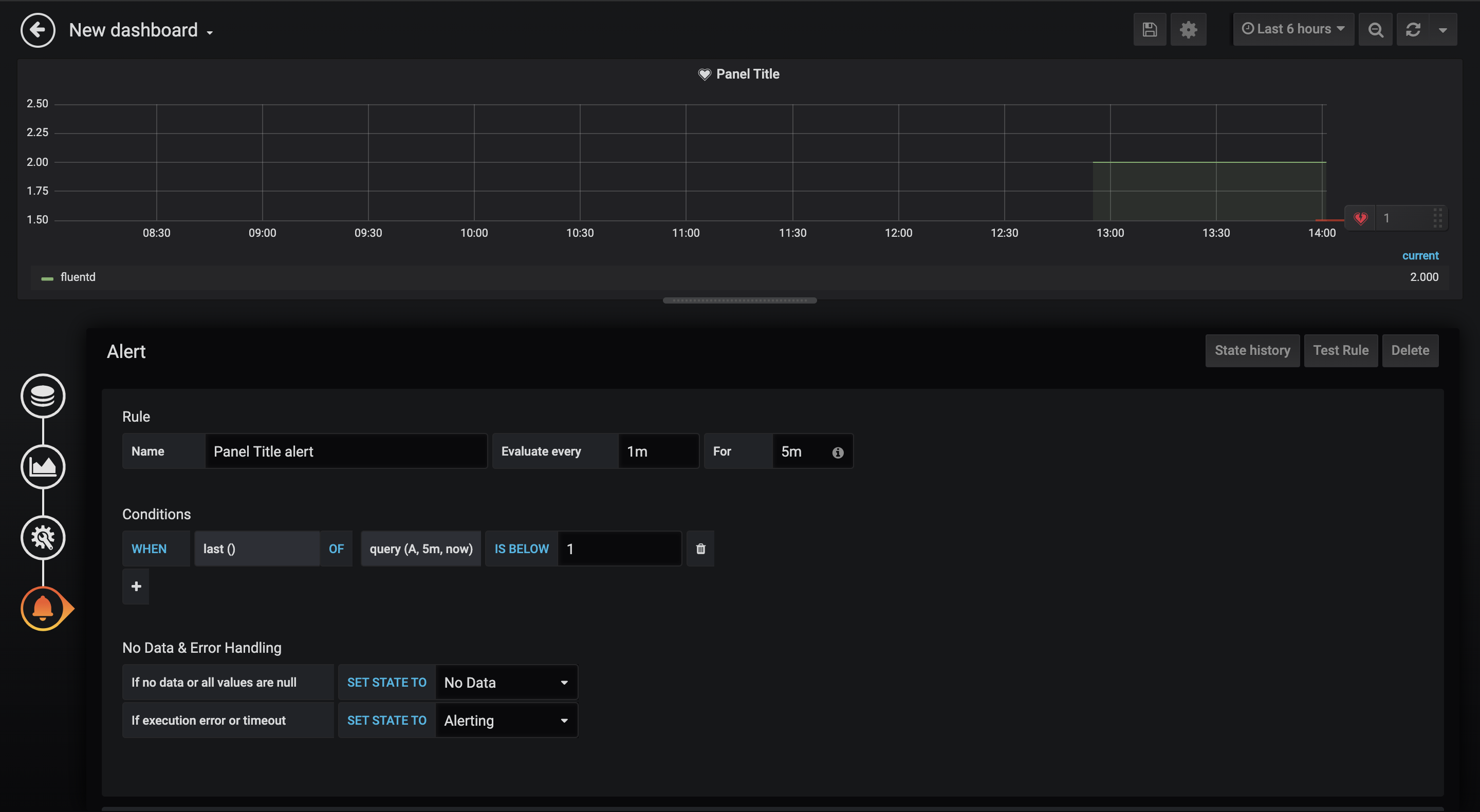Click the Test Rule button

[x=1340, y=350]
